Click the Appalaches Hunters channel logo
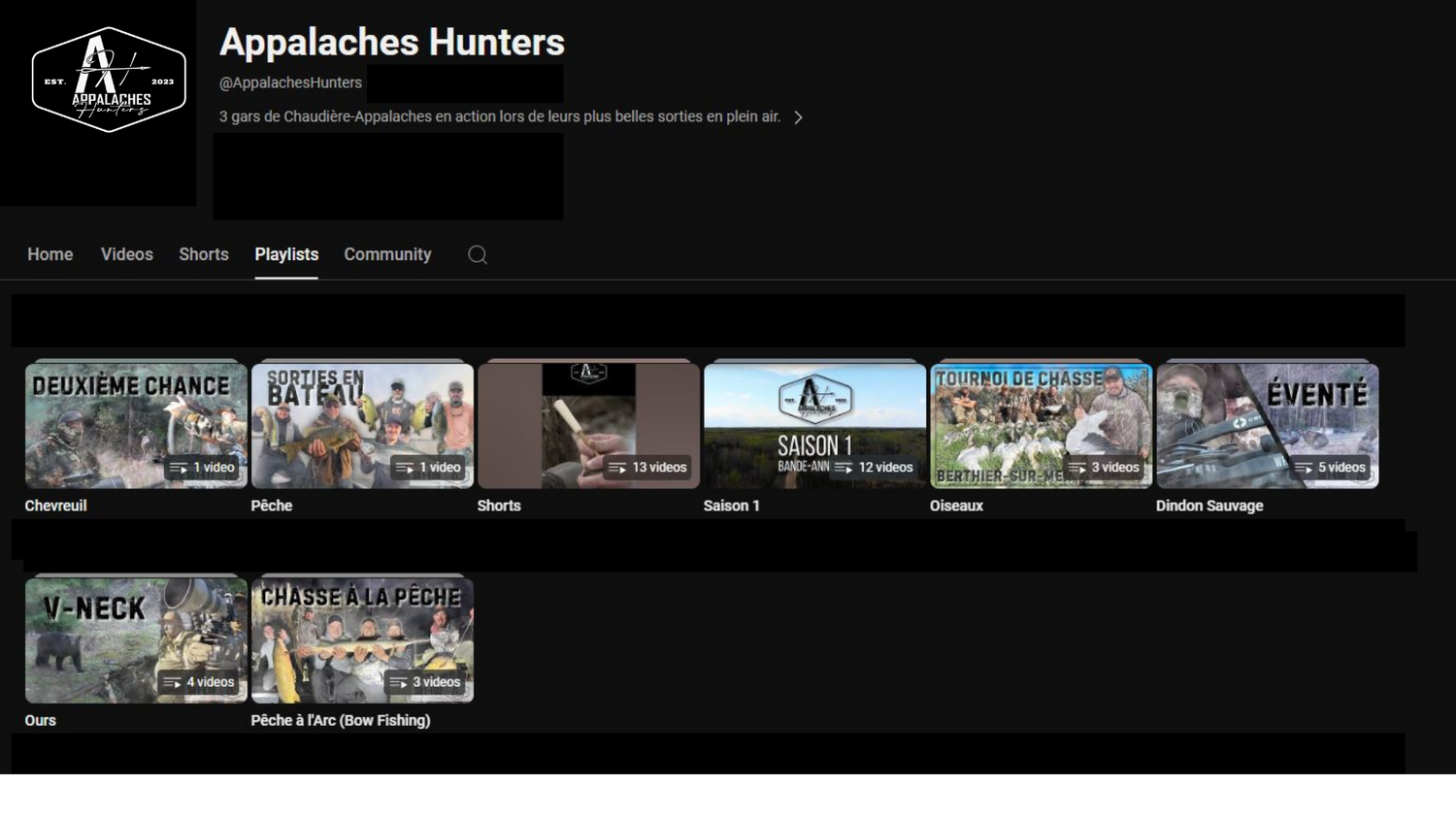The width and height of the screenshot is (1456, 819). [109, 80]
